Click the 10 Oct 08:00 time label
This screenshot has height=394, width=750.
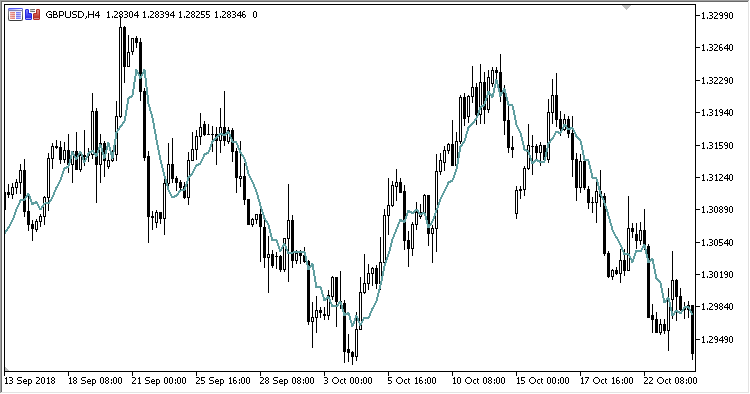coord(479,381)
